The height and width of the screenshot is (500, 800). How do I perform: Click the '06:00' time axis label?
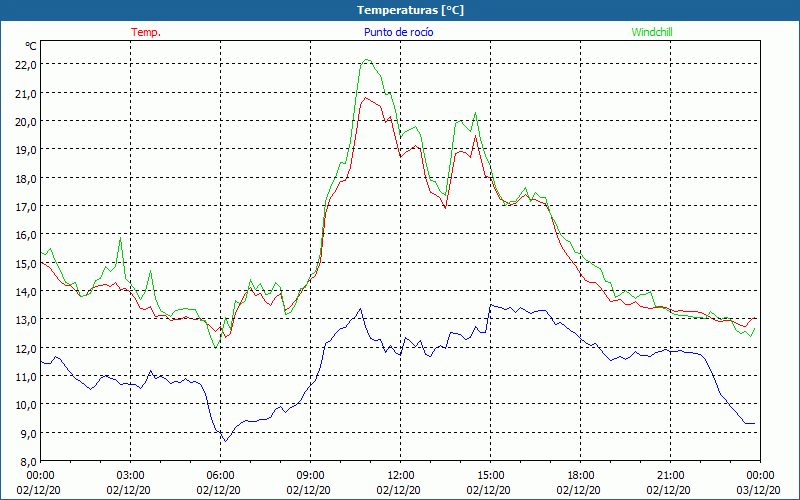pyautogui.click(x=220, y=476)
